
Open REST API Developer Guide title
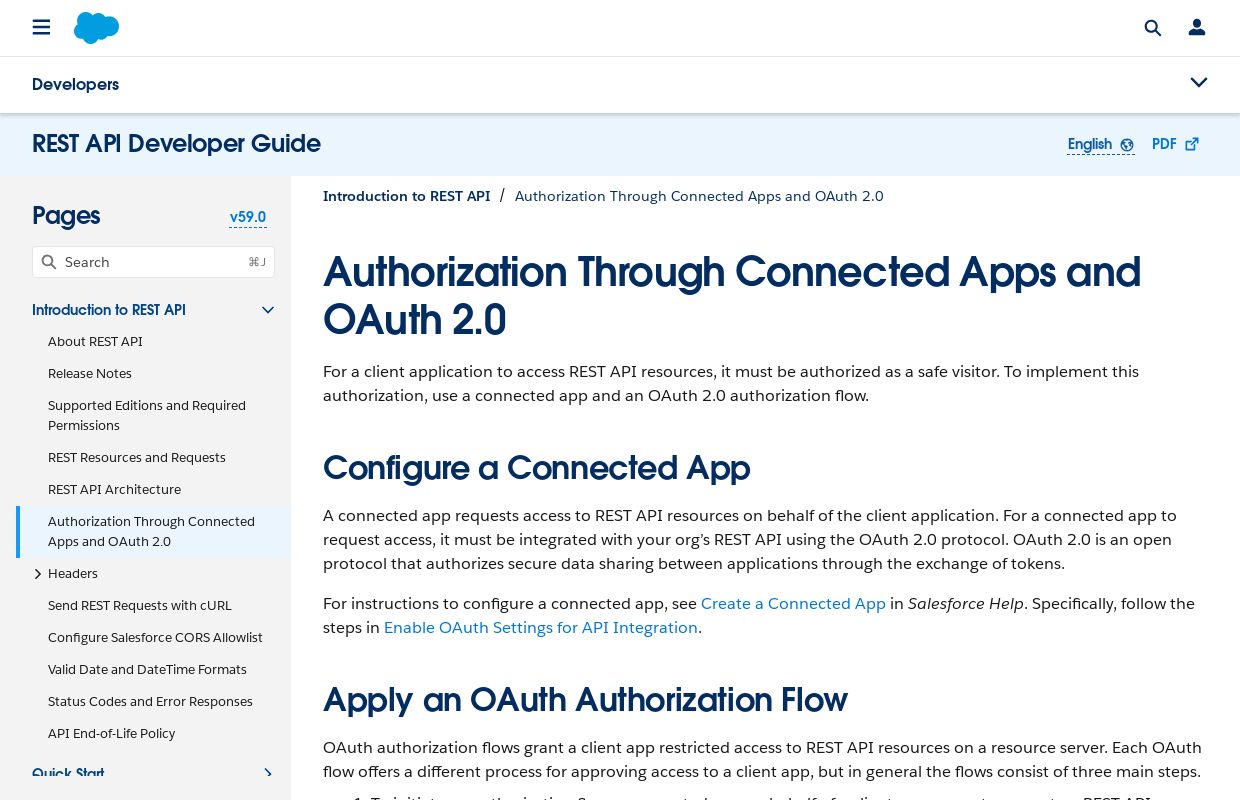[x=176, y=144]
